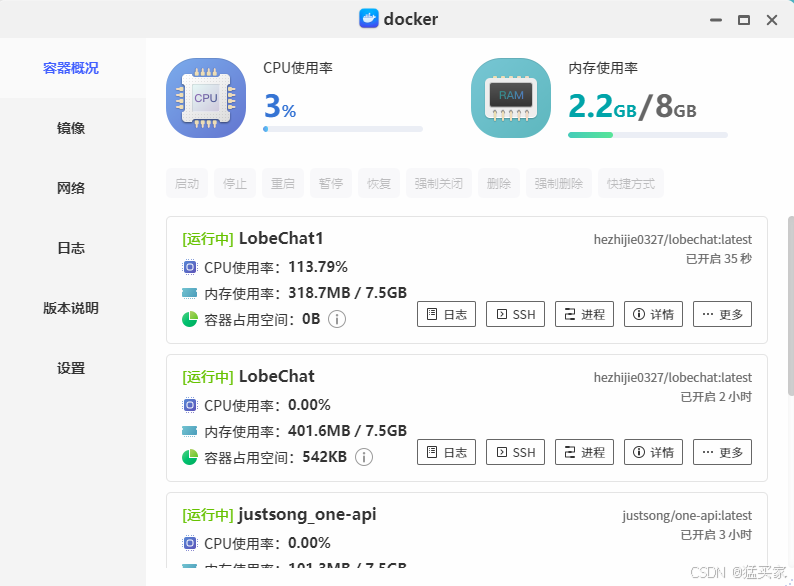The width and height of the screenshot is (794, 586).
Task: Maximize the docker window
Action: 744,20
